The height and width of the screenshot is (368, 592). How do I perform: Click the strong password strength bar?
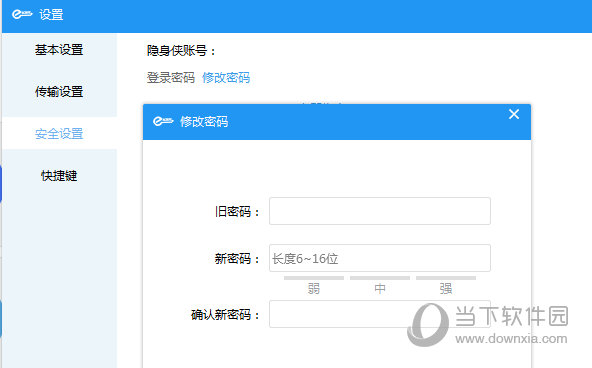pos(446,278)
